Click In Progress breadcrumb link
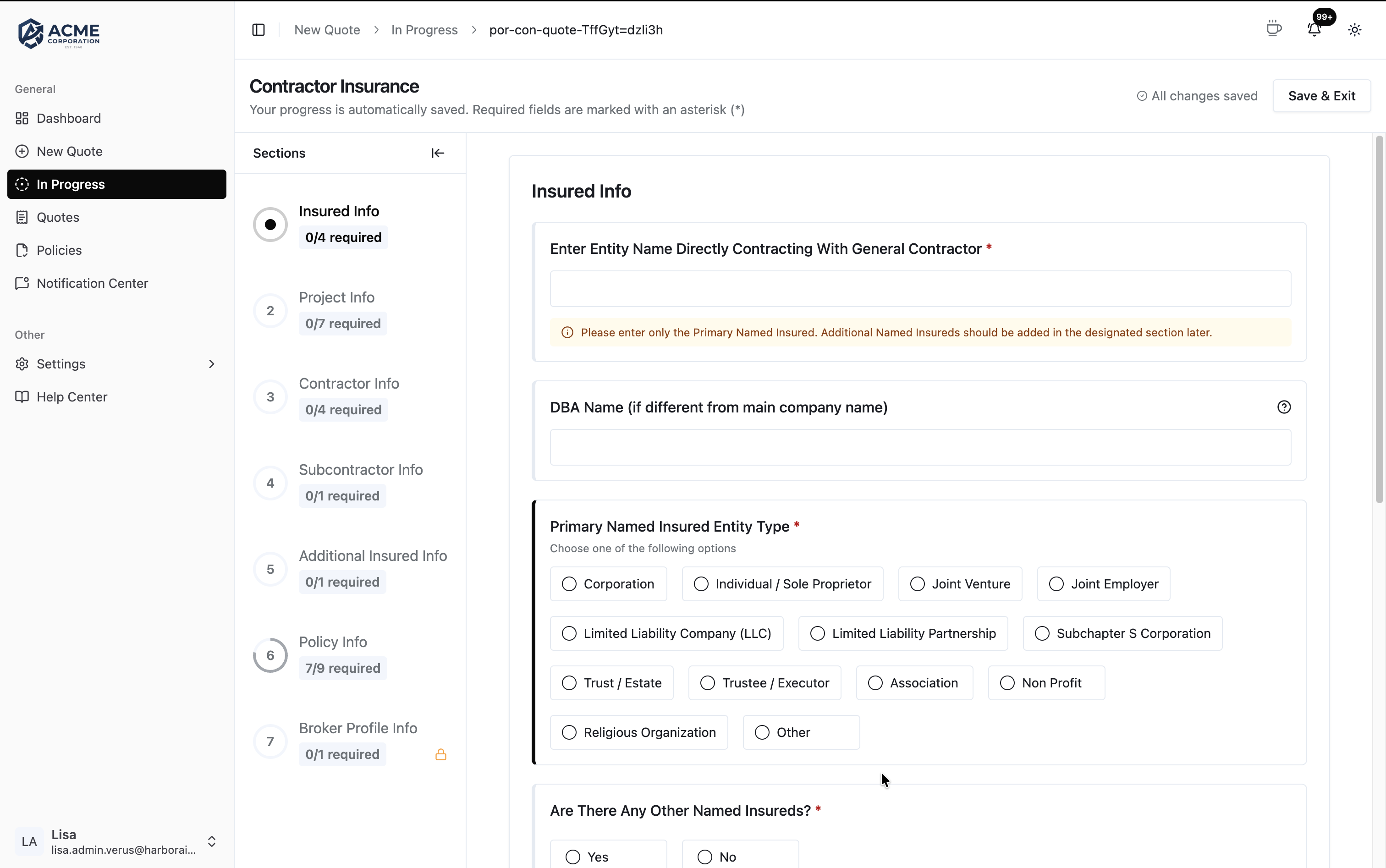Screen dimensions: 1386x868 424,30
